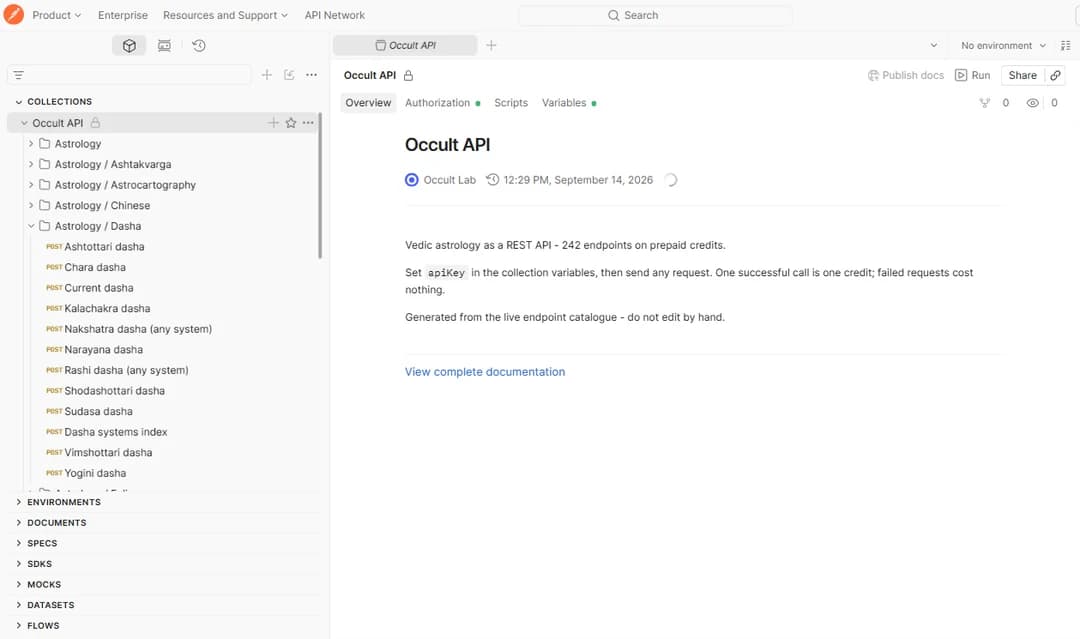Expand the DATASETS section
This screenshot has height=639, width=1080.
19,605
